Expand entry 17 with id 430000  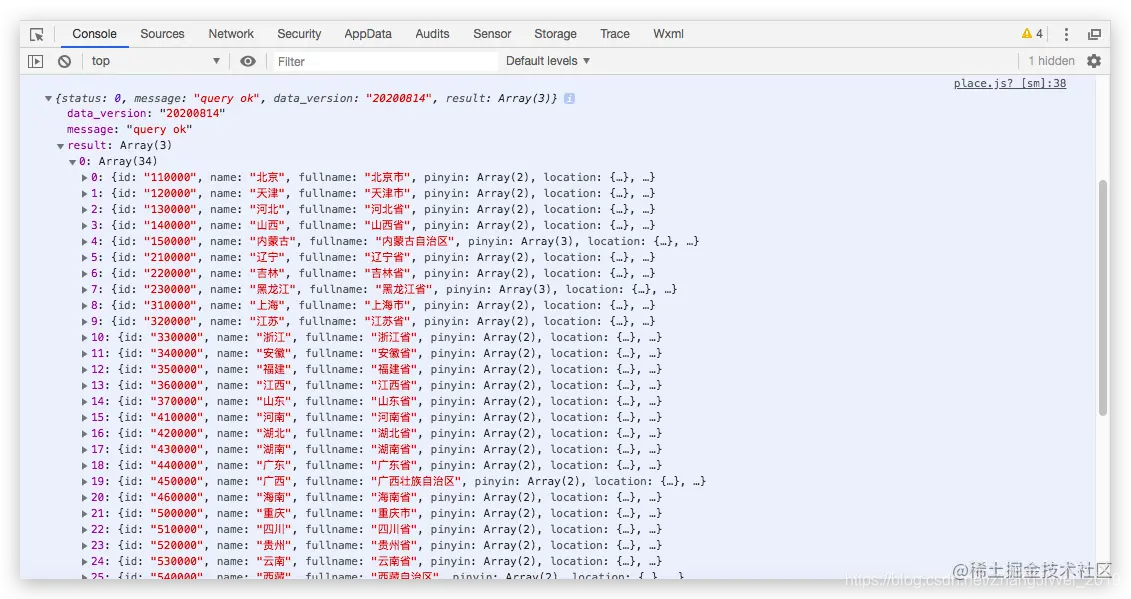tap(84, 450)
